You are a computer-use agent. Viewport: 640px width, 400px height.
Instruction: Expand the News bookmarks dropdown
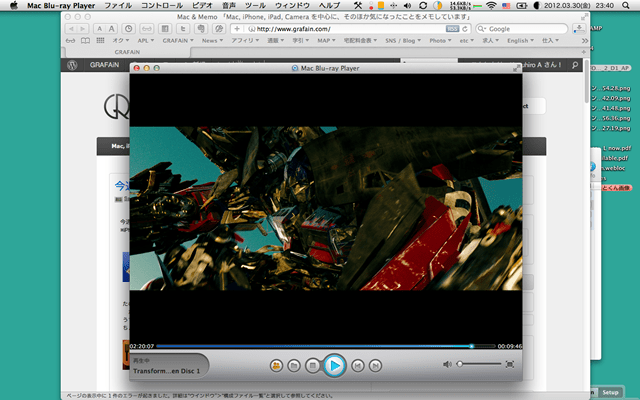pos(212,40)
